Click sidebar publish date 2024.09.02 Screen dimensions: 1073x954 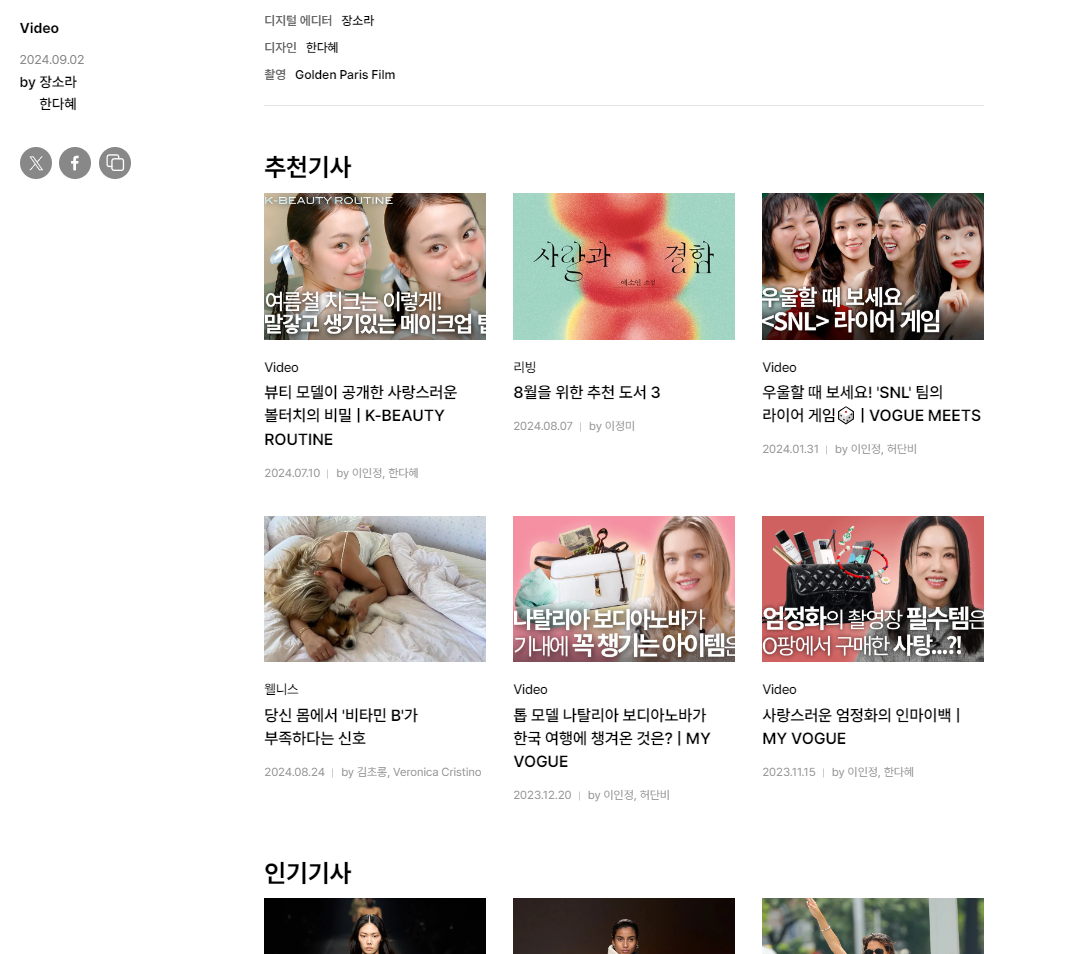(x=52, y=60)
